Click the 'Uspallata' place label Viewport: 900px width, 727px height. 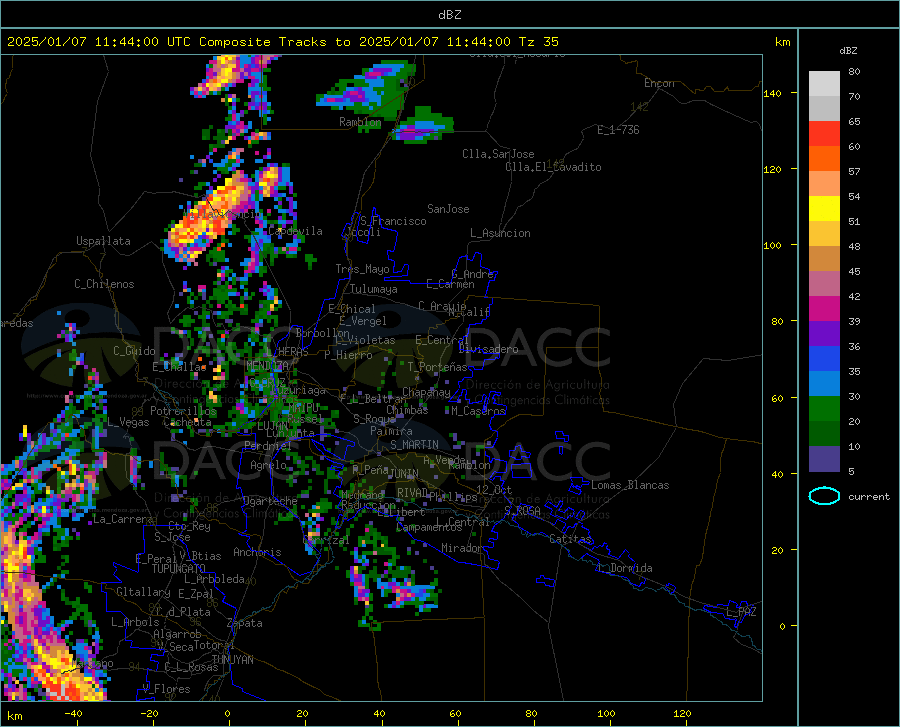coord(103,241)
